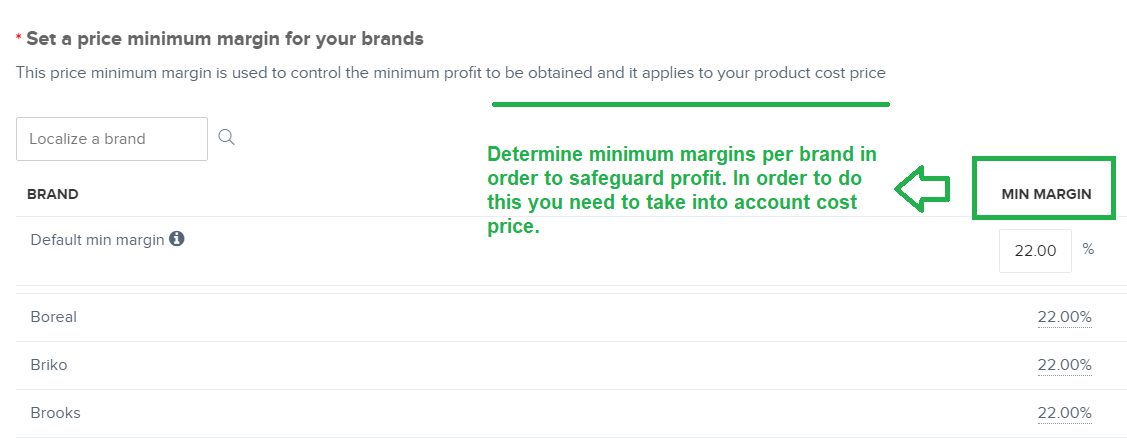This screenshot has width=1127, height=438.
Task: Click the BRAND column header
Action: click(x=52, y=194)
